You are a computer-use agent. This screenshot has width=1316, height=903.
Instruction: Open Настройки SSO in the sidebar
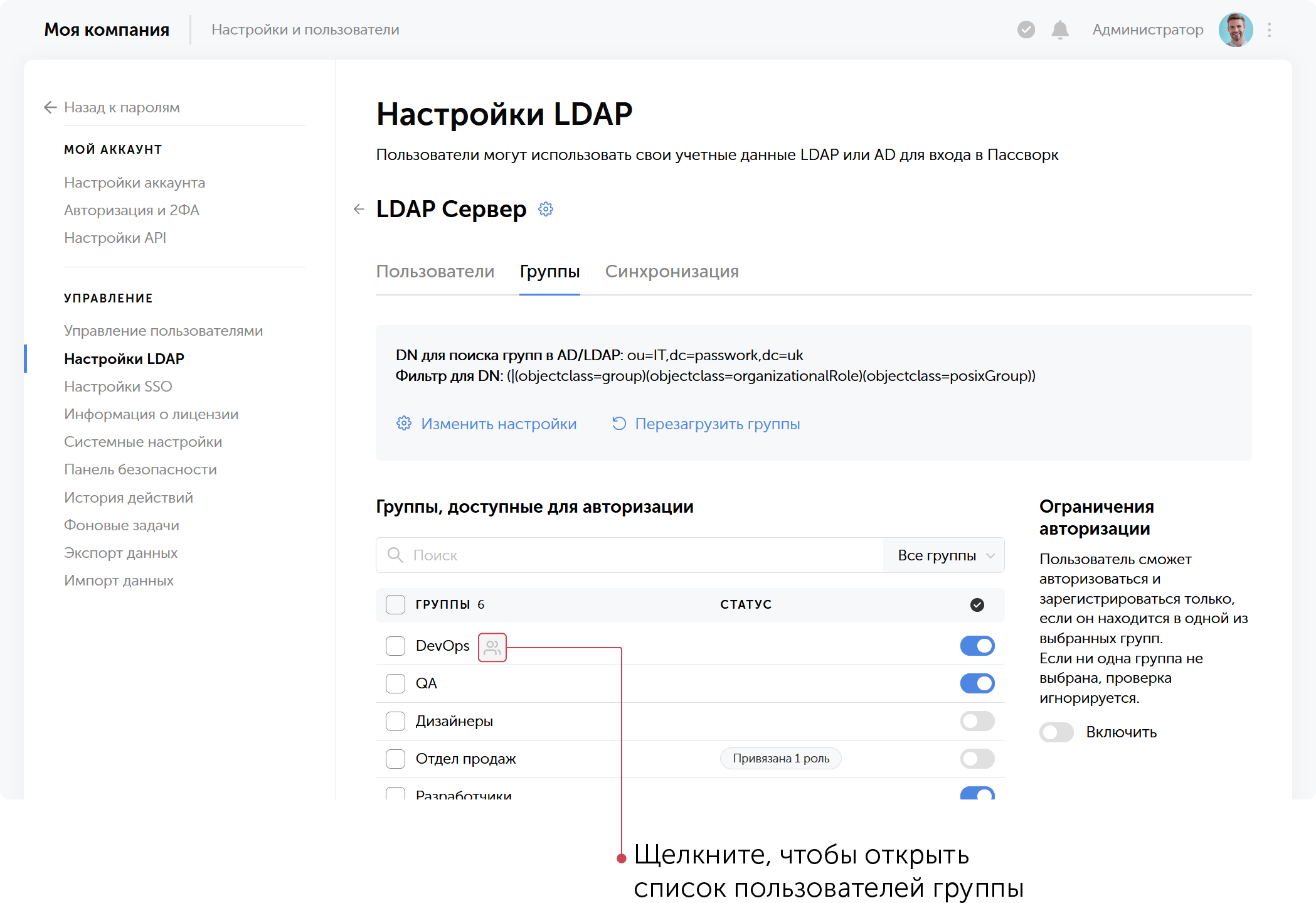(x=118, y=386)
